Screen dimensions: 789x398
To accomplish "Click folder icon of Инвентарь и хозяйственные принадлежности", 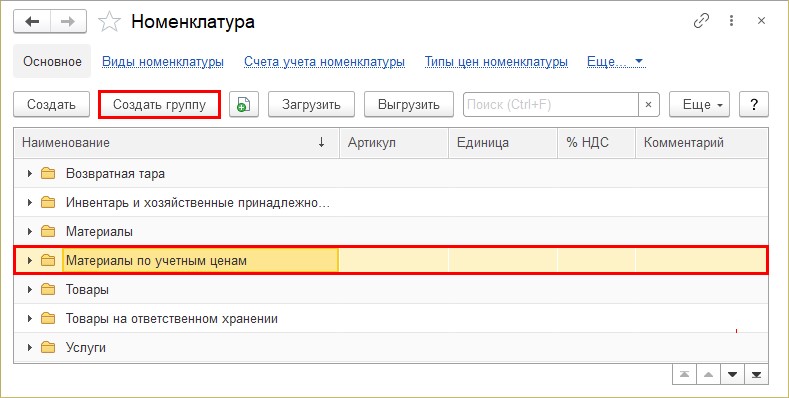I will 48,203.
